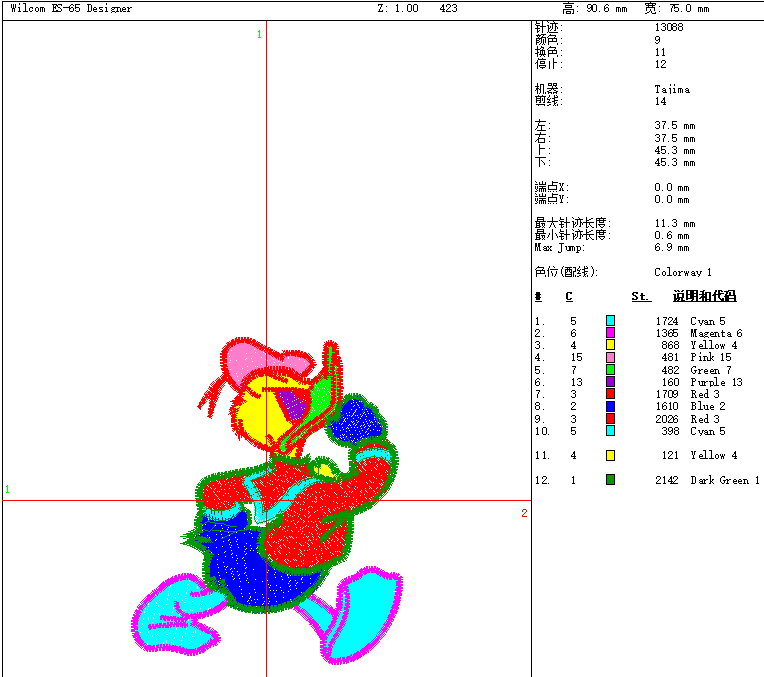Click the cyan swatch in row 1
This screenshot has height=677, width=764.
click(x=610, y=321)
